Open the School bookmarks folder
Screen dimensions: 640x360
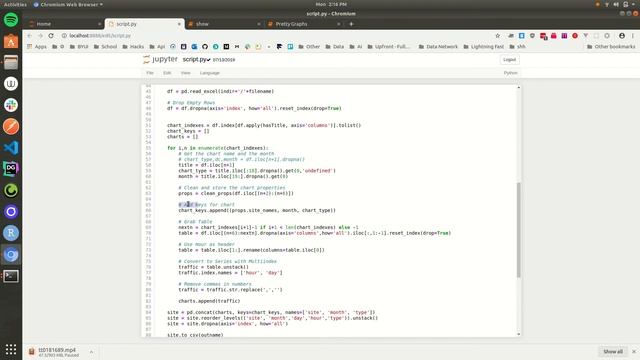(x=105, y=47)
